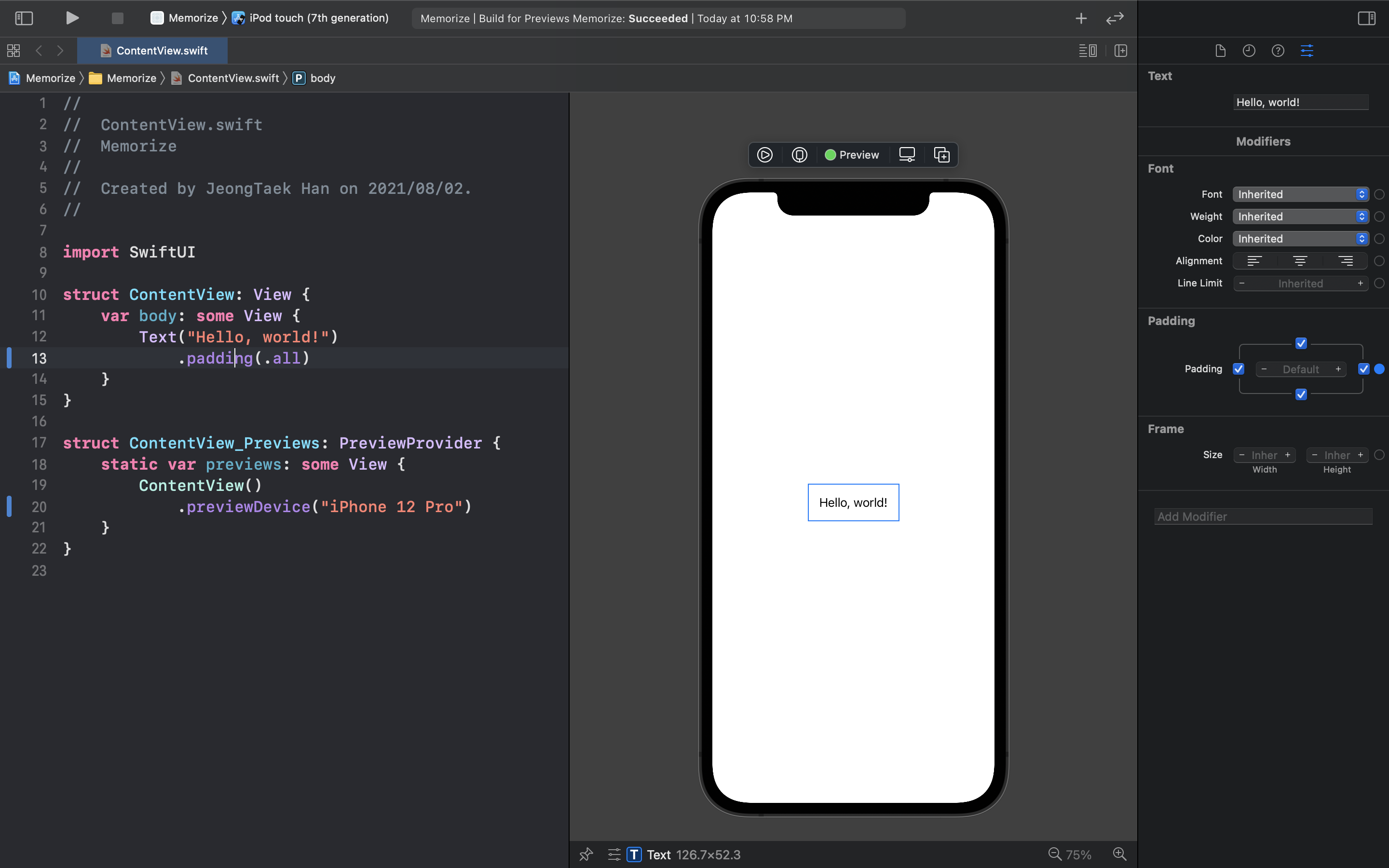
Task: Click the Add Modifier field
Action: (1263, 516)
